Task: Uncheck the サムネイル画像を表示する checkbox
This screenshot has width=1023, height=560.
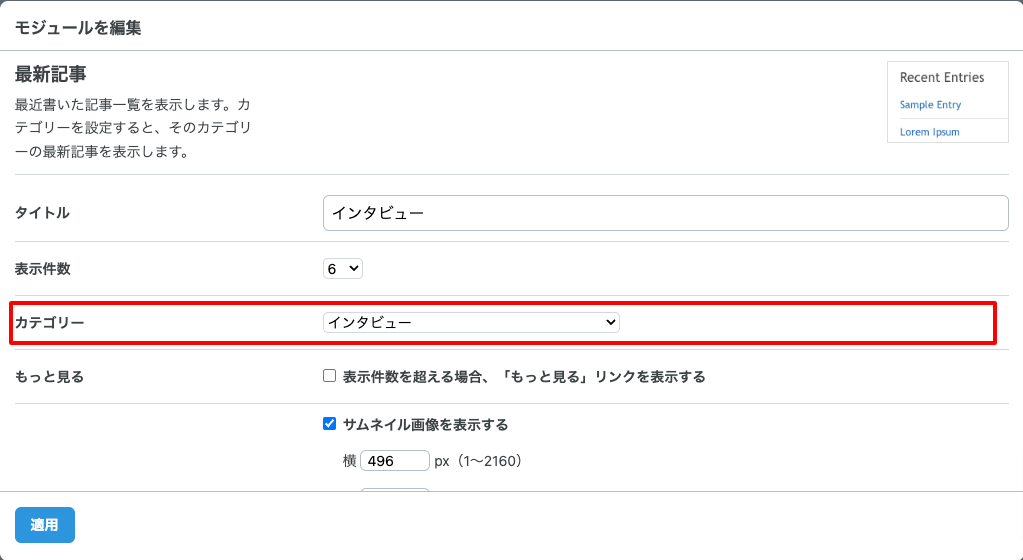Action: pos(329,424)
